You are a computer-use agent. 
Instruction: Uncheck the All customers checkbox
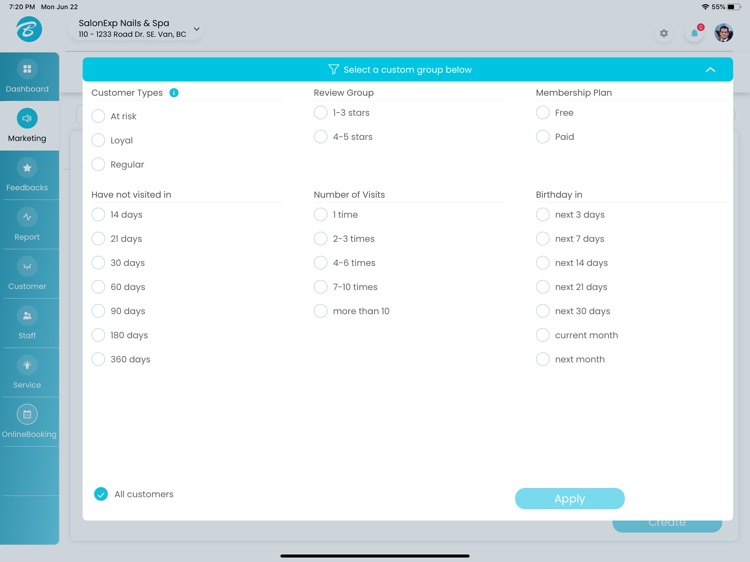(x=101, y=494)
